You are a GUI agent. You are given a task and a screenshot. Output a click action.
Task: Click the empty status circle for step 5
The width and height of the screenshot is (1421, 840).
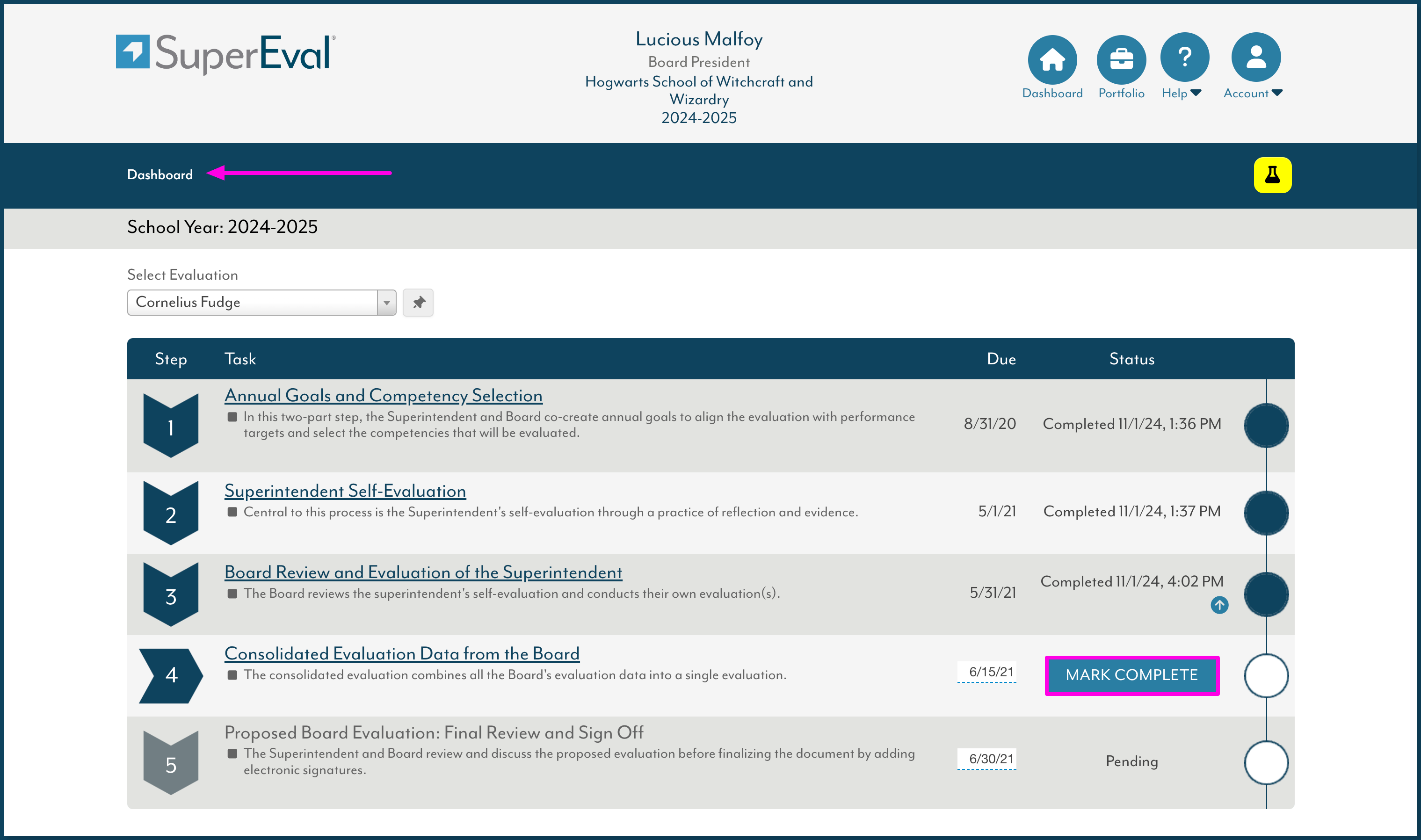point(1266,762)
